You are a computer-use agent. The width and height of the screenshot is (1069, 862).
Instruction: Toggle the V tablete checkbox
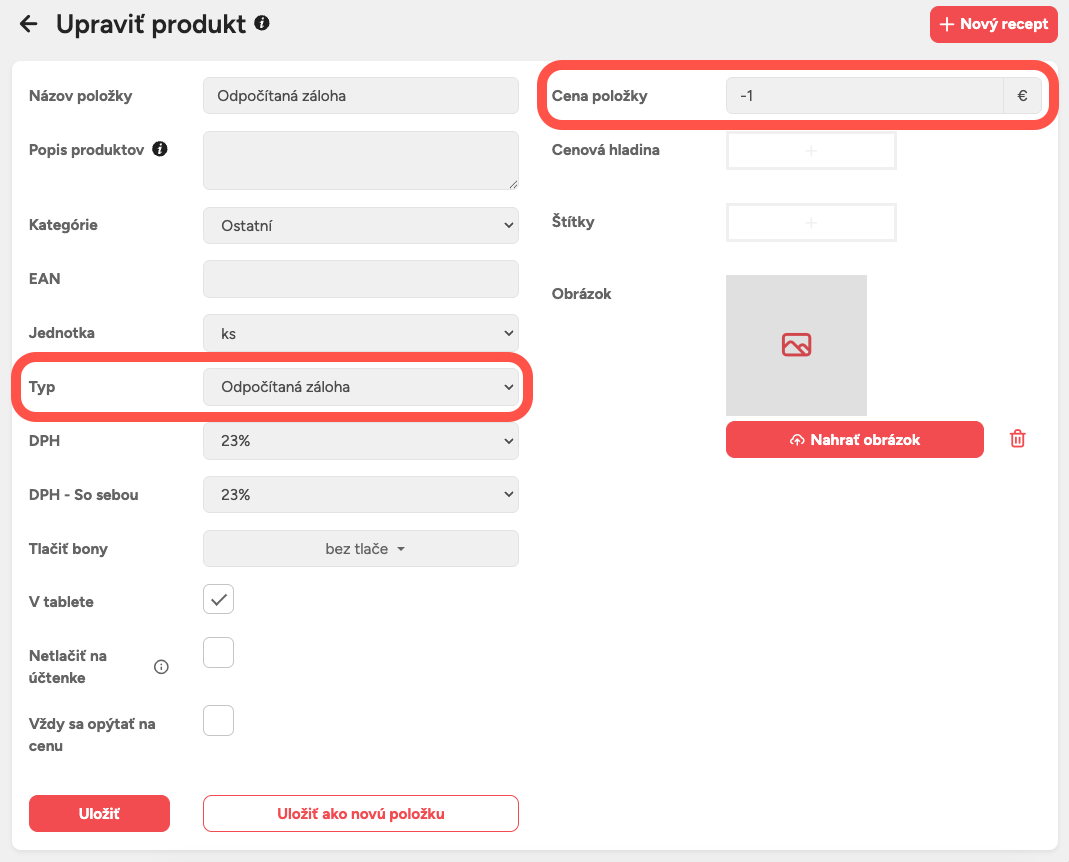tap(218, 600)
